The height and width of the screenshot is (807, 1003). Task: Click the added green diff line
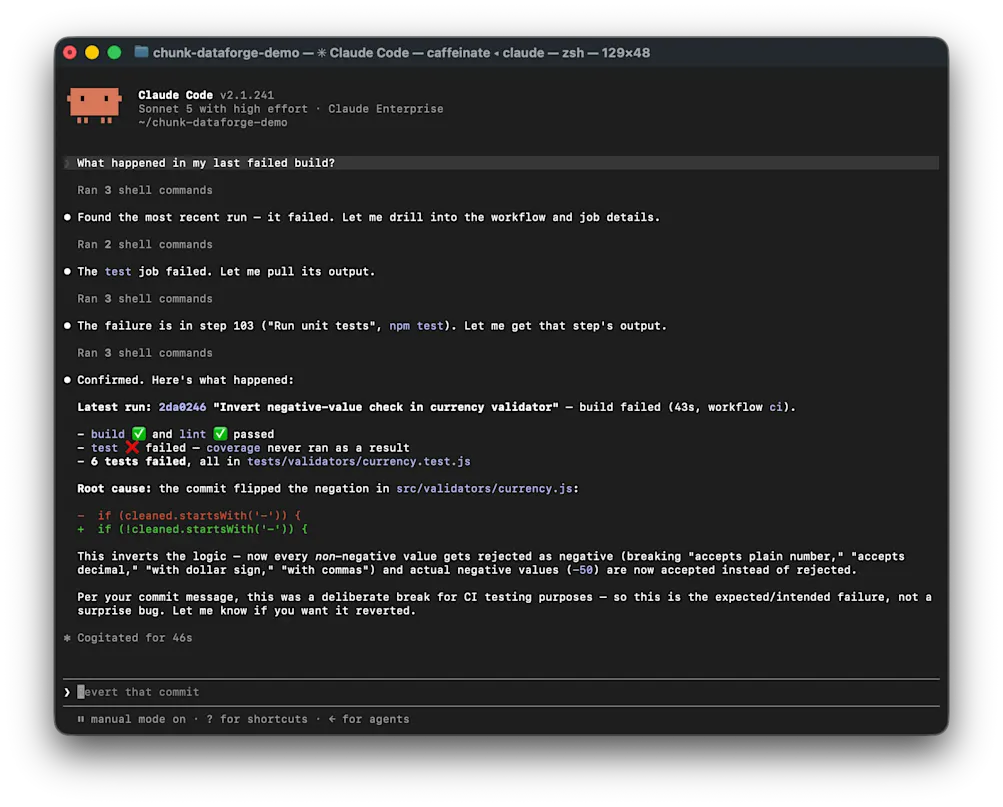(x=193, y=529)
